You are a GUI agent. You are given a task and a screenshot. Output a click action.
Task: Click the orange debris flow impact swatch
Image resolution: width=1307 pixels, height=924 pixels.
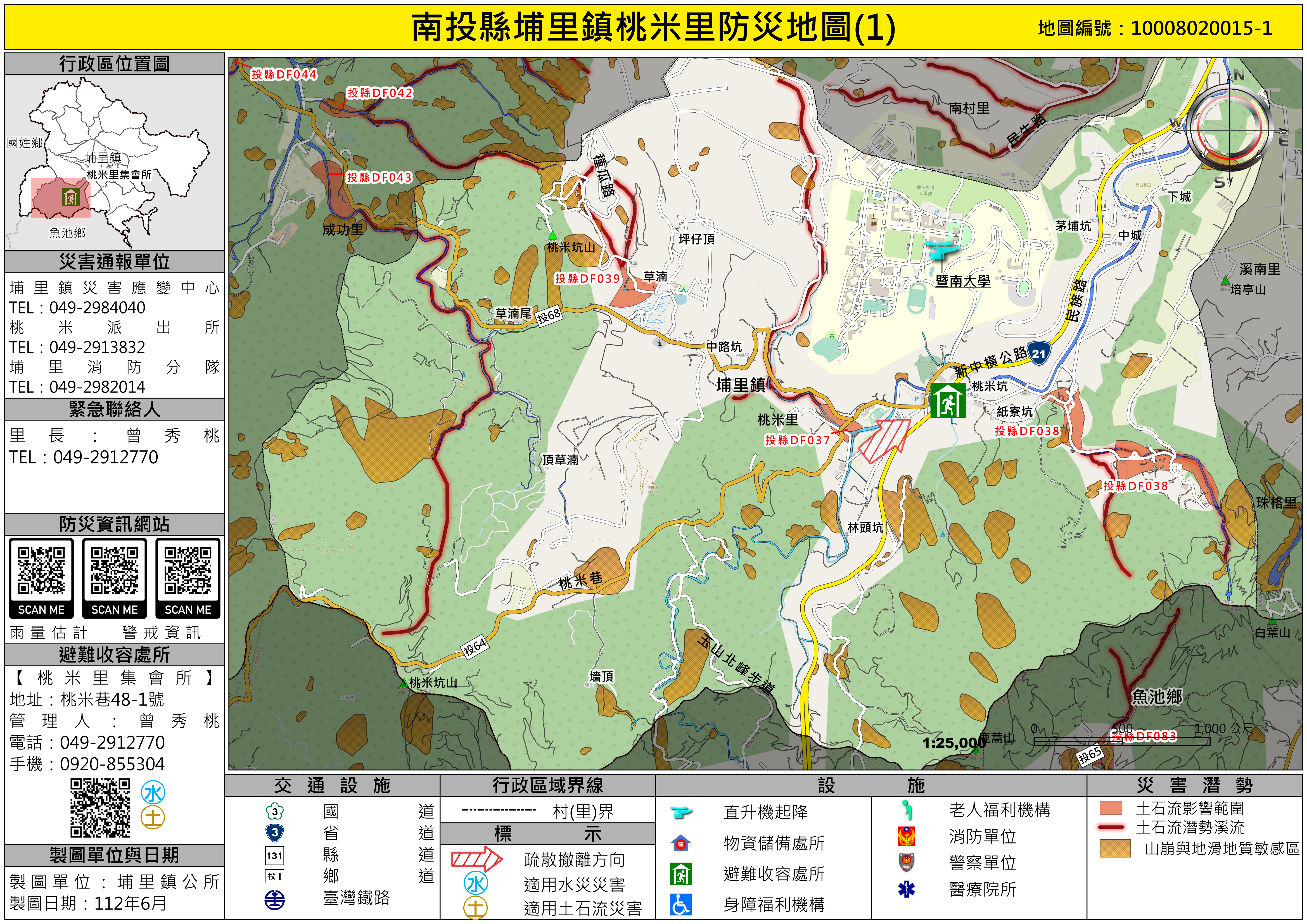[x=1111, y=808]
